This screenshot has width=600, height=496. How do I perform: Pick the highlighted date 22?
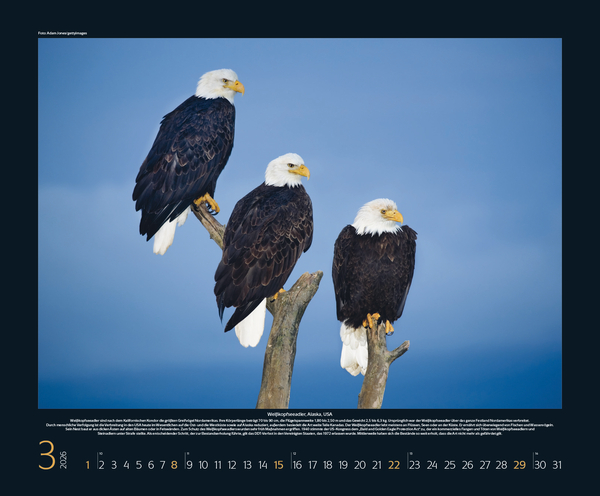[394, 464]
